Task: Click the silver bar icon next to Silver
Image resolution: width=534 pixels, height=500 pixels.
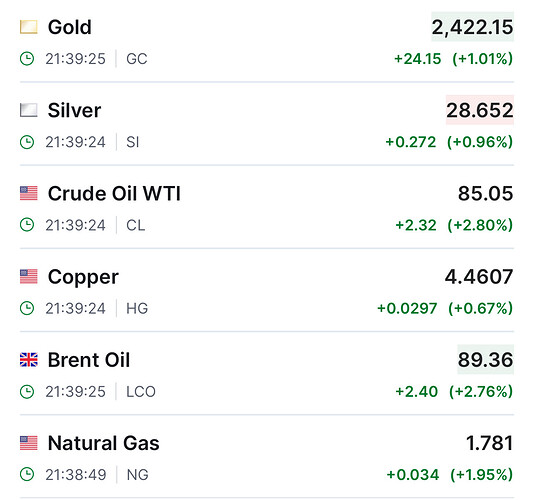Action: click(29, 110)
